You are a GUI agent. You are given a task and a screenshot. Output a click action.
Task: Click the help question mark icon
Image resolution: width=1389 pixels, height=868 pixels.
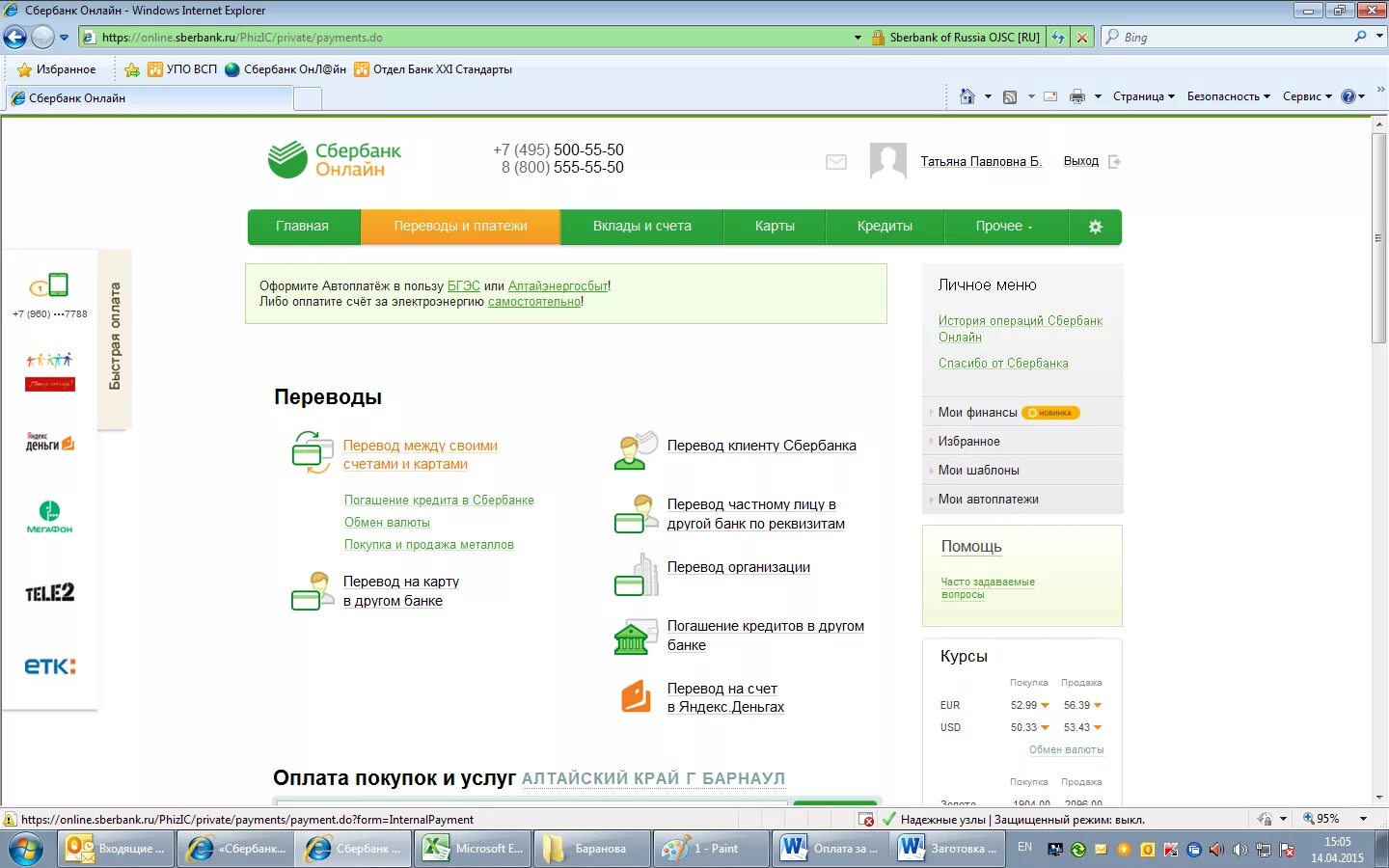[1348, 96]
